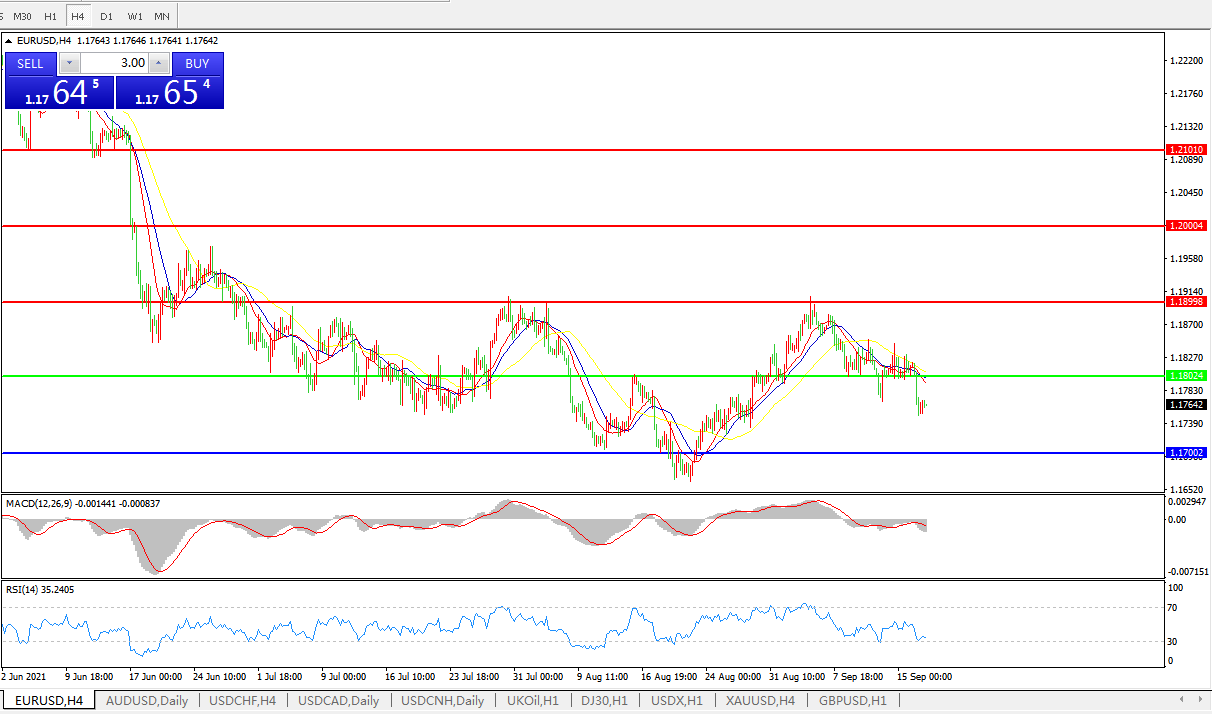Select the D1 daily timeframe
Viewport: 1212px width, 714px height.
(x=106, y=16)
